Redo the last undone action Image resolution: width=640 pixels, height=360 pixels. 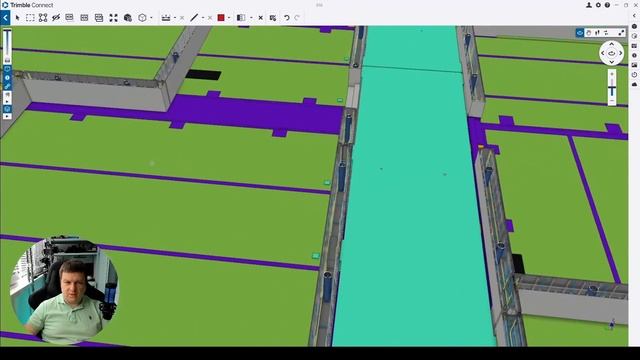tap(297, 18)
